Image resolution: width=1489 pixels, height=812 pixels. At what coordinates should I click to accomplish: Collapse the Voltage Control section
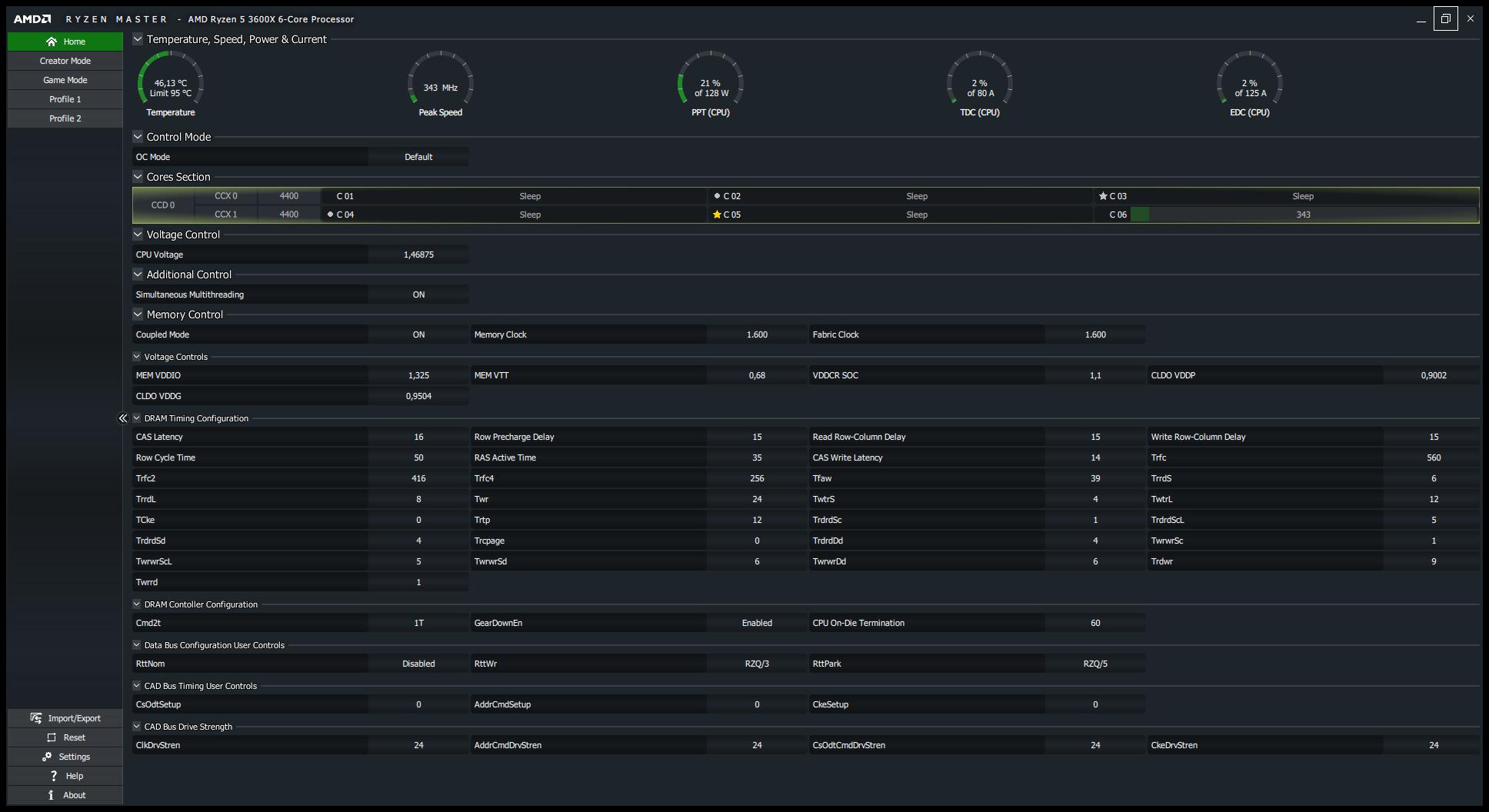click(x=138, y=235)
